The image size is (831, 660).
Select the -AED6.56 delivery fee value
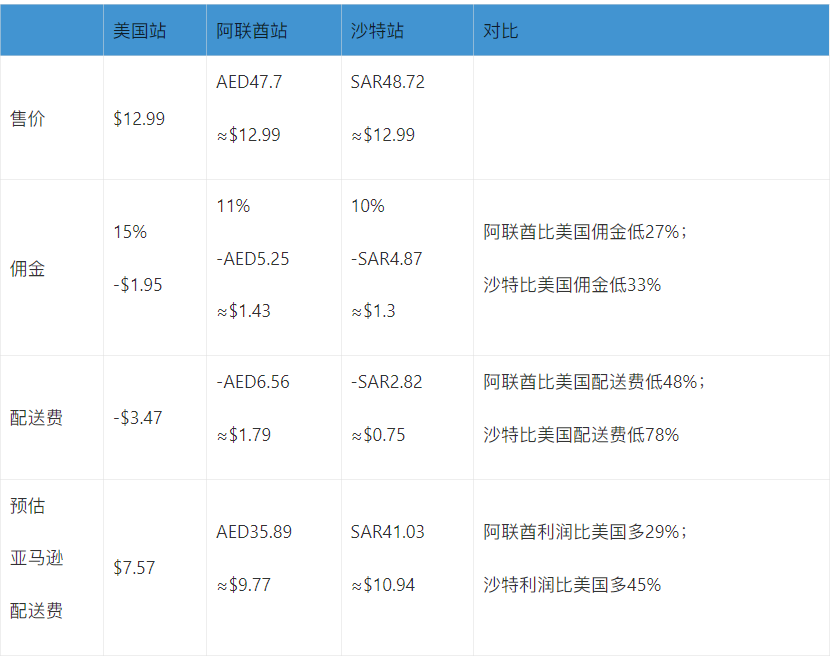tap(253, 382)
